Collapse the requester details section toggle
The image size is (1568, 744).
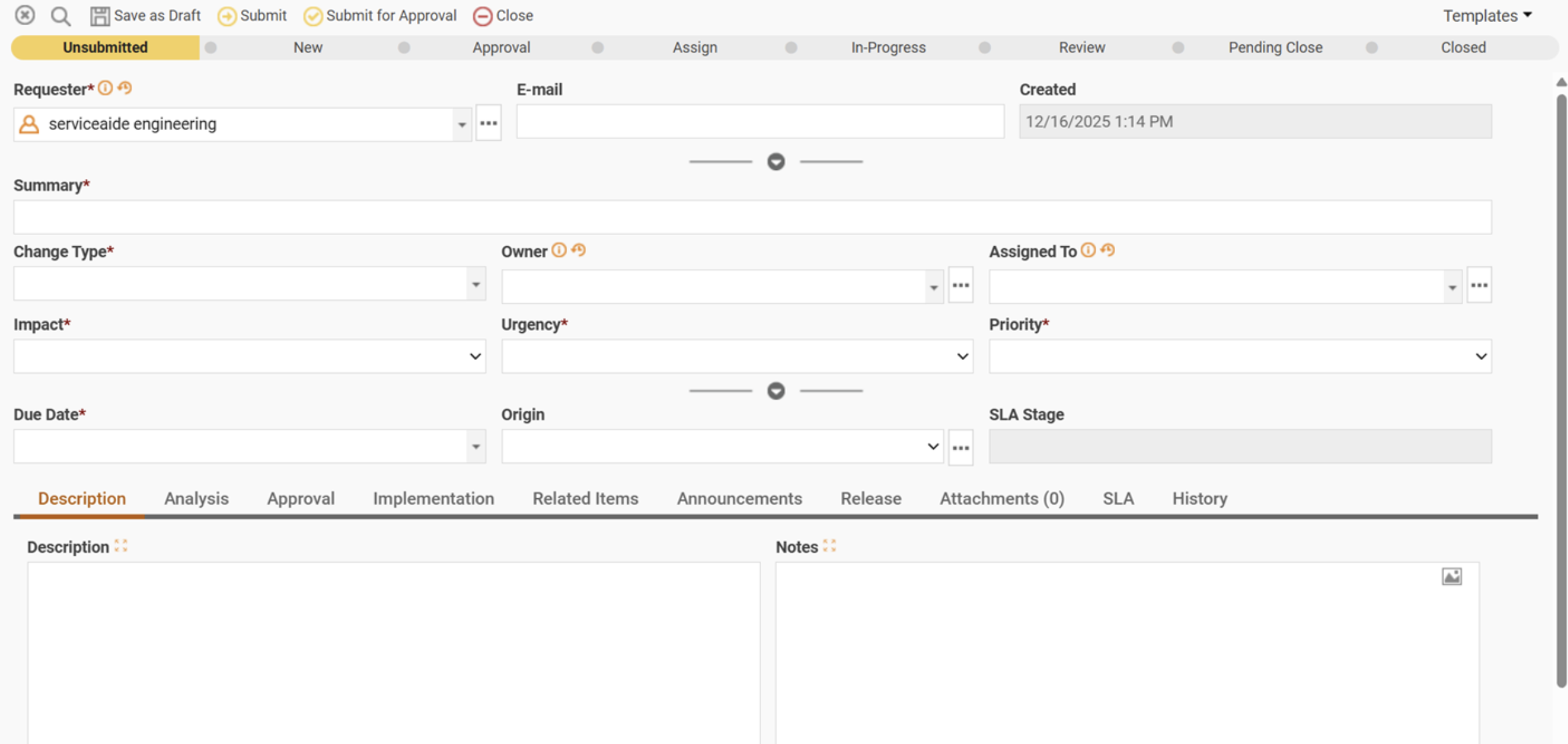(x=776, y=162)
